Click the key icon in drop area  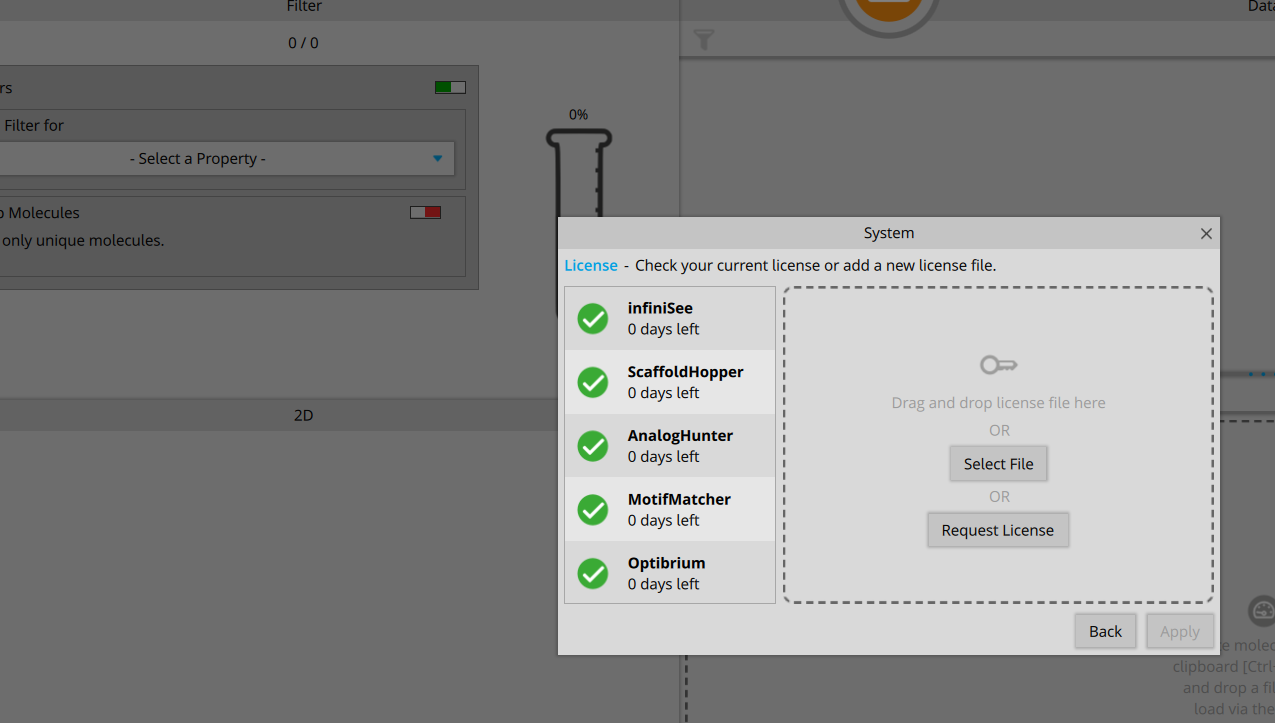(998, 365)
